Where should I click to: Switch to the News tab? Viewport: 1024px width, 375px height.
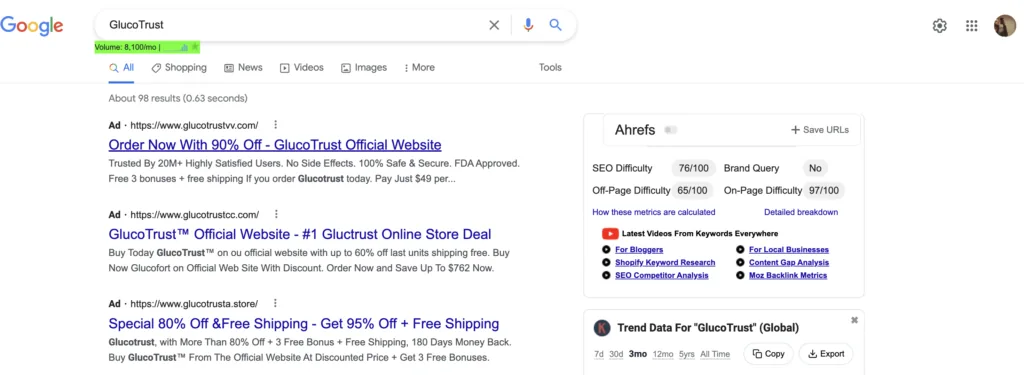(x=243, y=67)
